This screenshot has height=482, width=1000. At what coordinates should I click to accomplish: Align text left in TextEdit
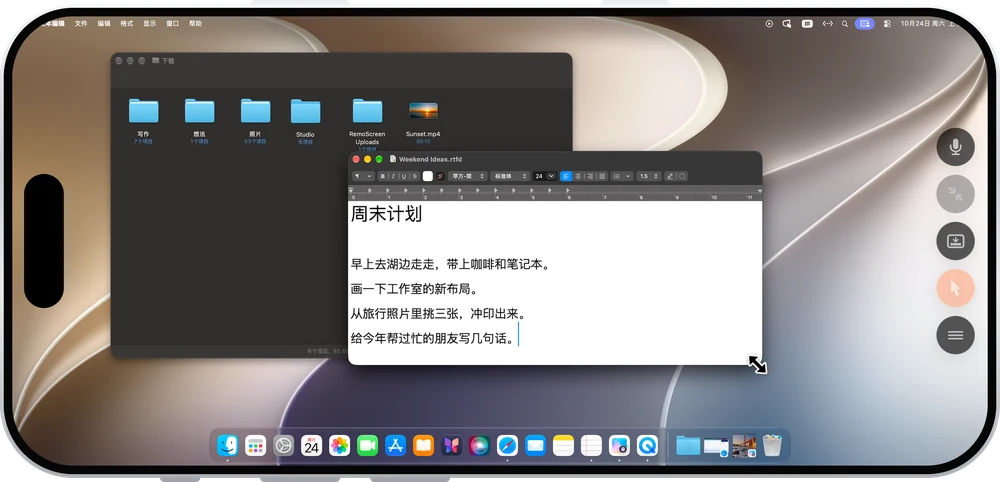(x=566, y=176)
